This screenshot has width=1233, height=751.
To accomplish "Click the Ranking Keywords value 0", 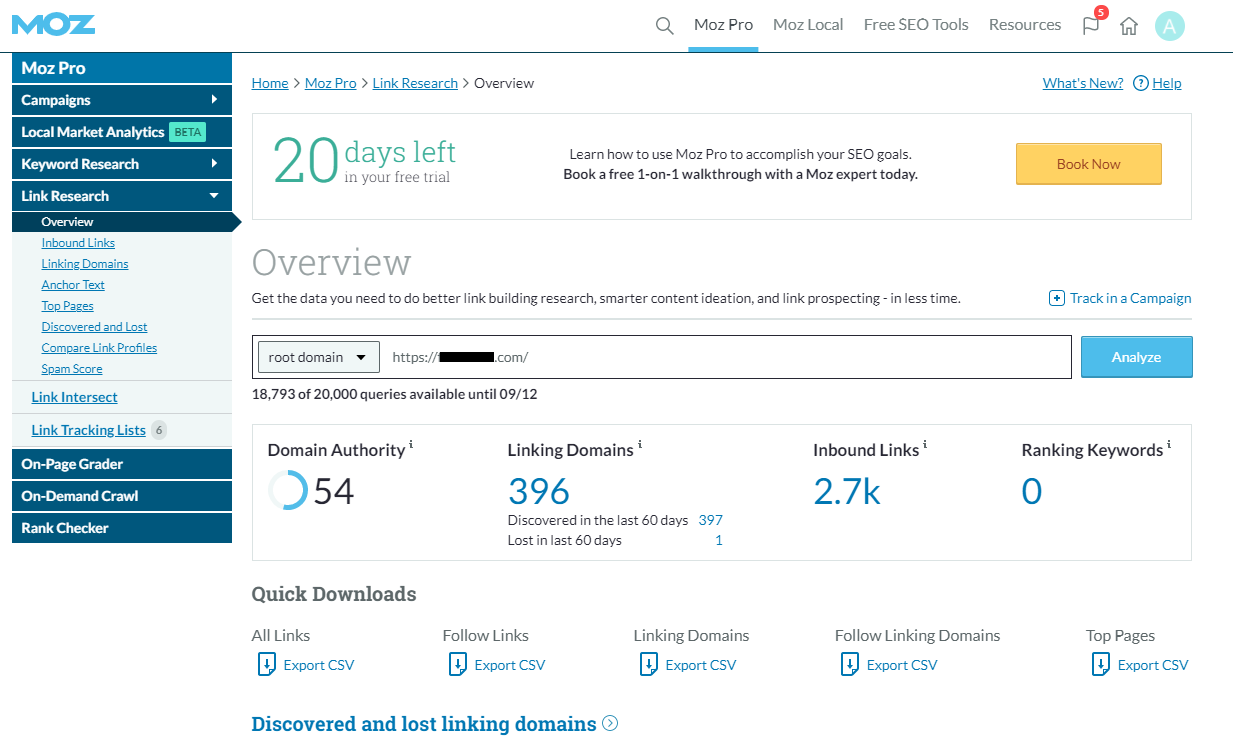I will pos(1032,491).
